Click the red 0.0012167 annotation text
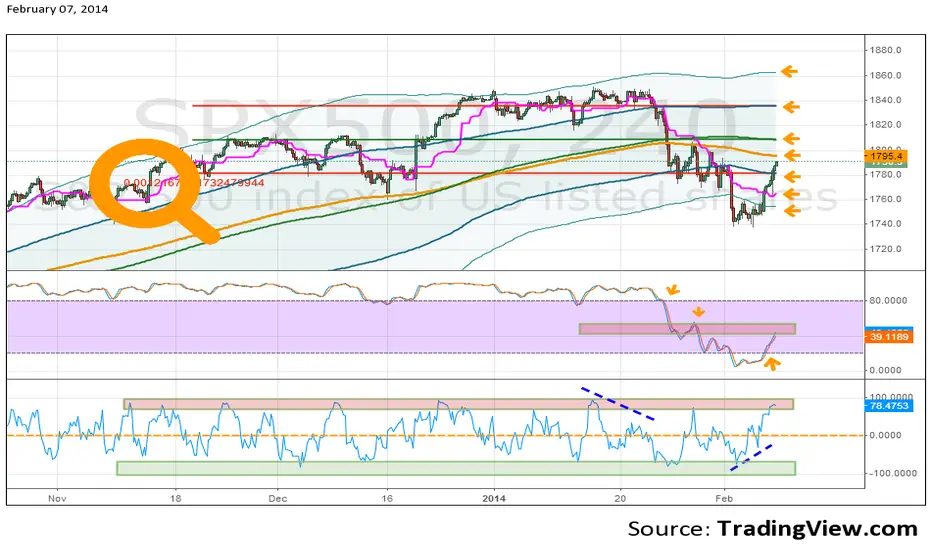This screenshot has height=550, width=932. pos(194,183)
